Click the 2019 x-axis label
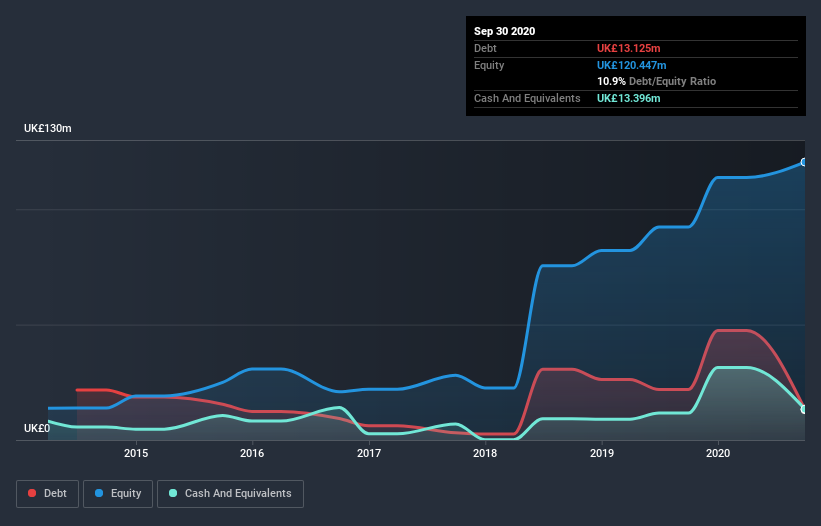The width and height of the screenshot is (821, 526). click(x=602, y=453)
